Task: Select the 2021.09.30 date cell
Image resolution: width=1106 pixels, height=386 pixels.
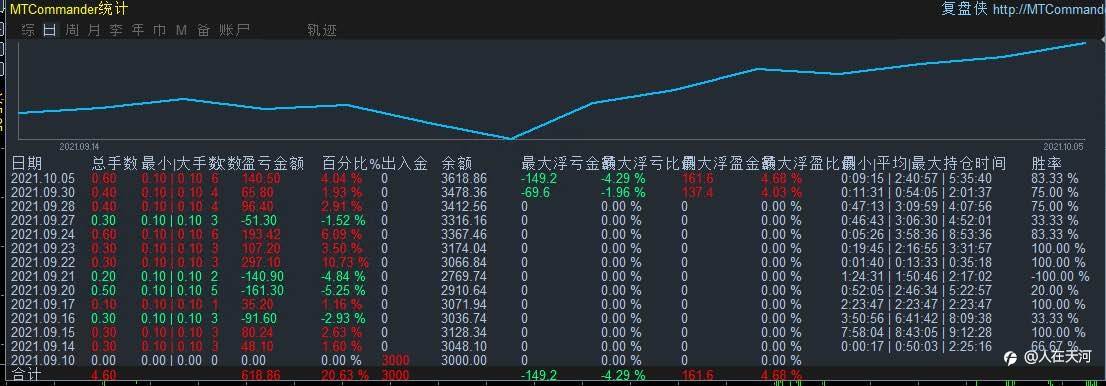Action: click(43, 193)
